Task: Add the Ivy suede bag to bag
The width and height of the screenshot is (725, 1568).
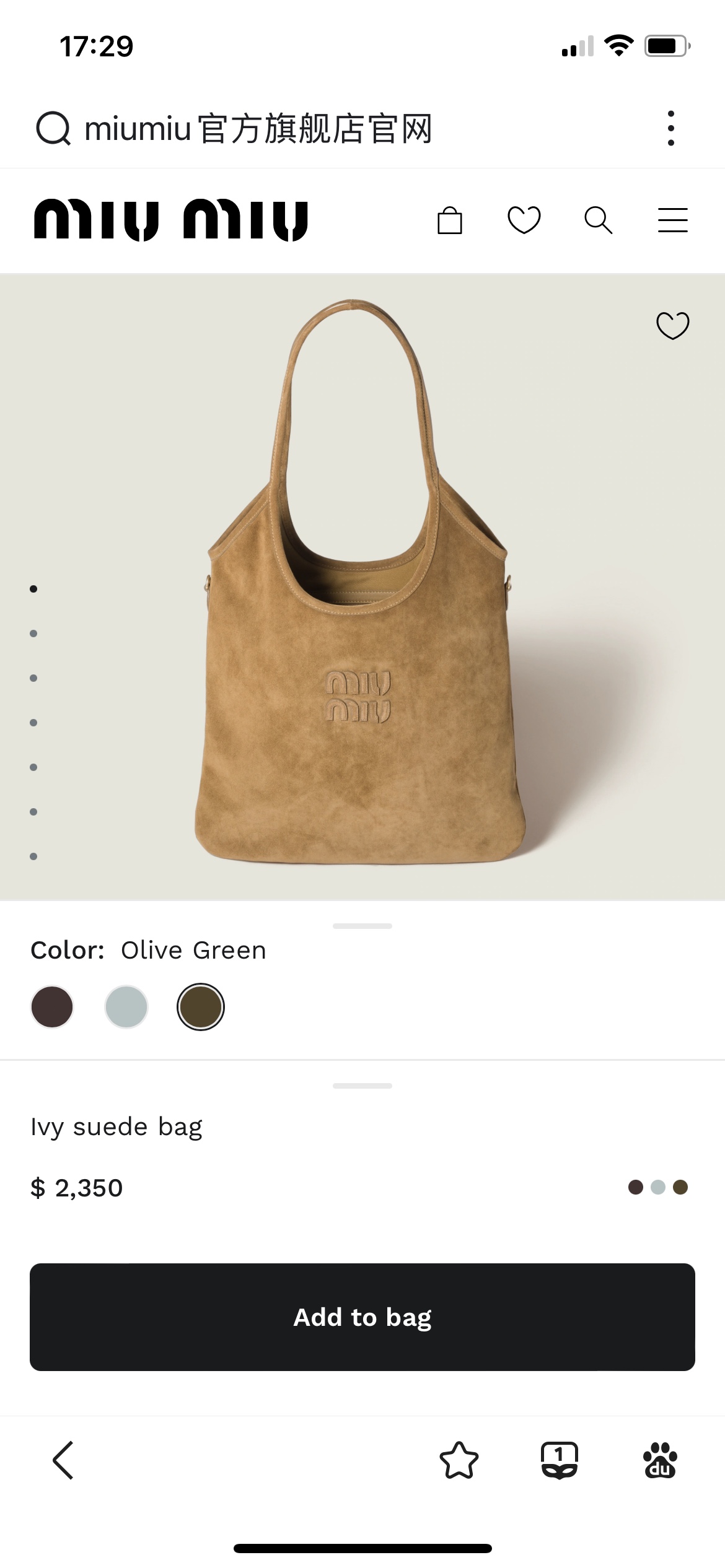Action: 362,1317
